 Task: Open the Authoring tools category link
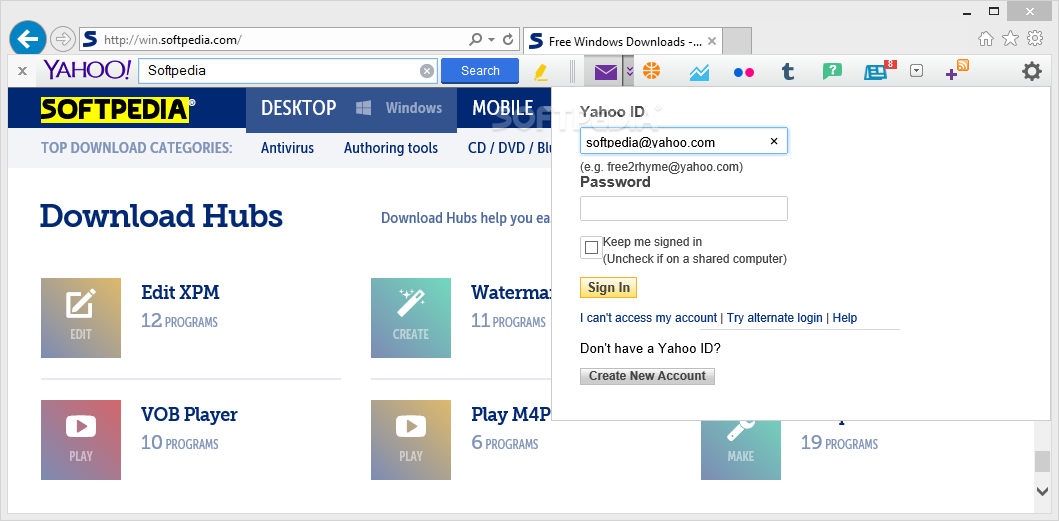pos(391,148)
